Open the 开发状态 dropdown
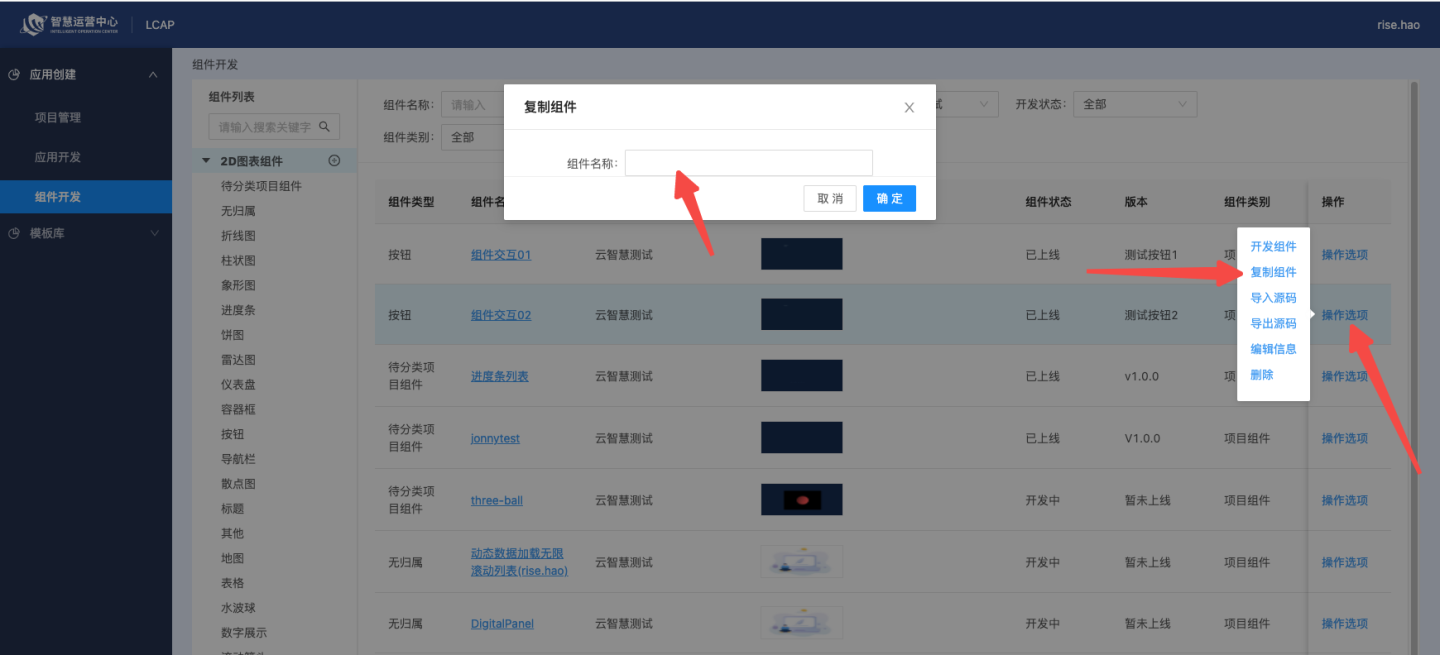 1135,104
